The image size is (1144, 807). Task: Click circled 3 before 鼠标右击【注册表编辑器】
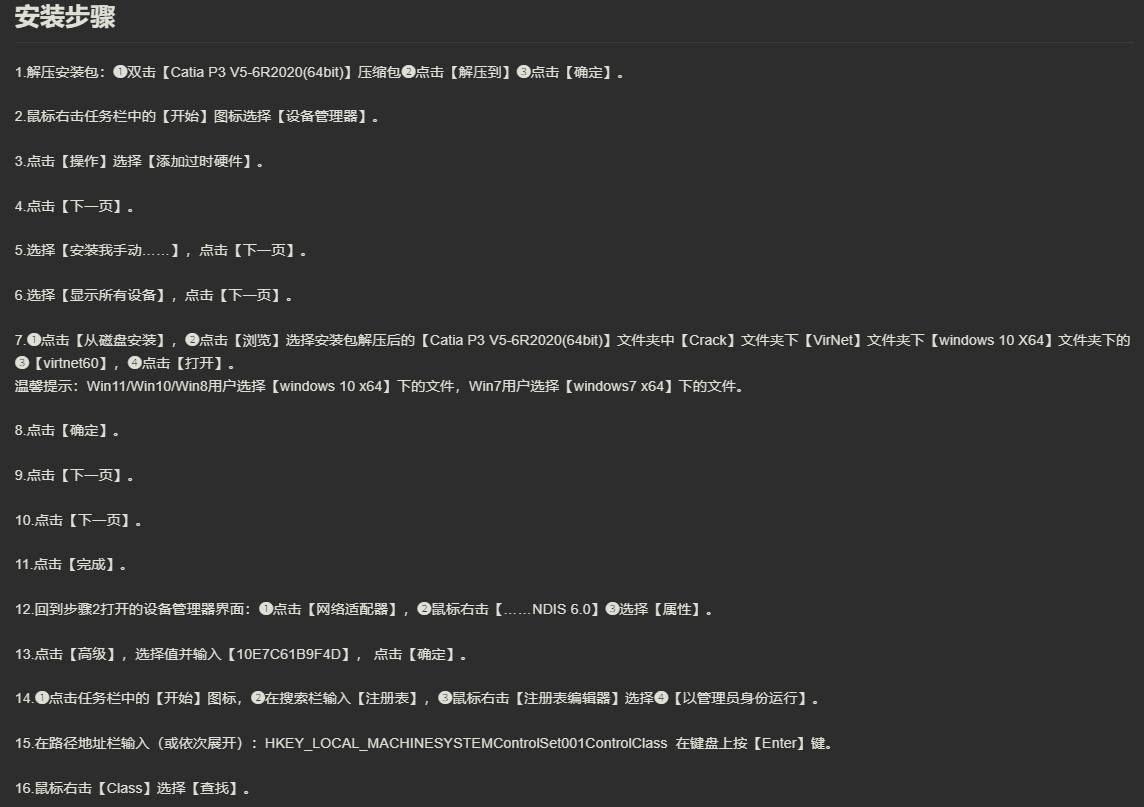point(444,698)
